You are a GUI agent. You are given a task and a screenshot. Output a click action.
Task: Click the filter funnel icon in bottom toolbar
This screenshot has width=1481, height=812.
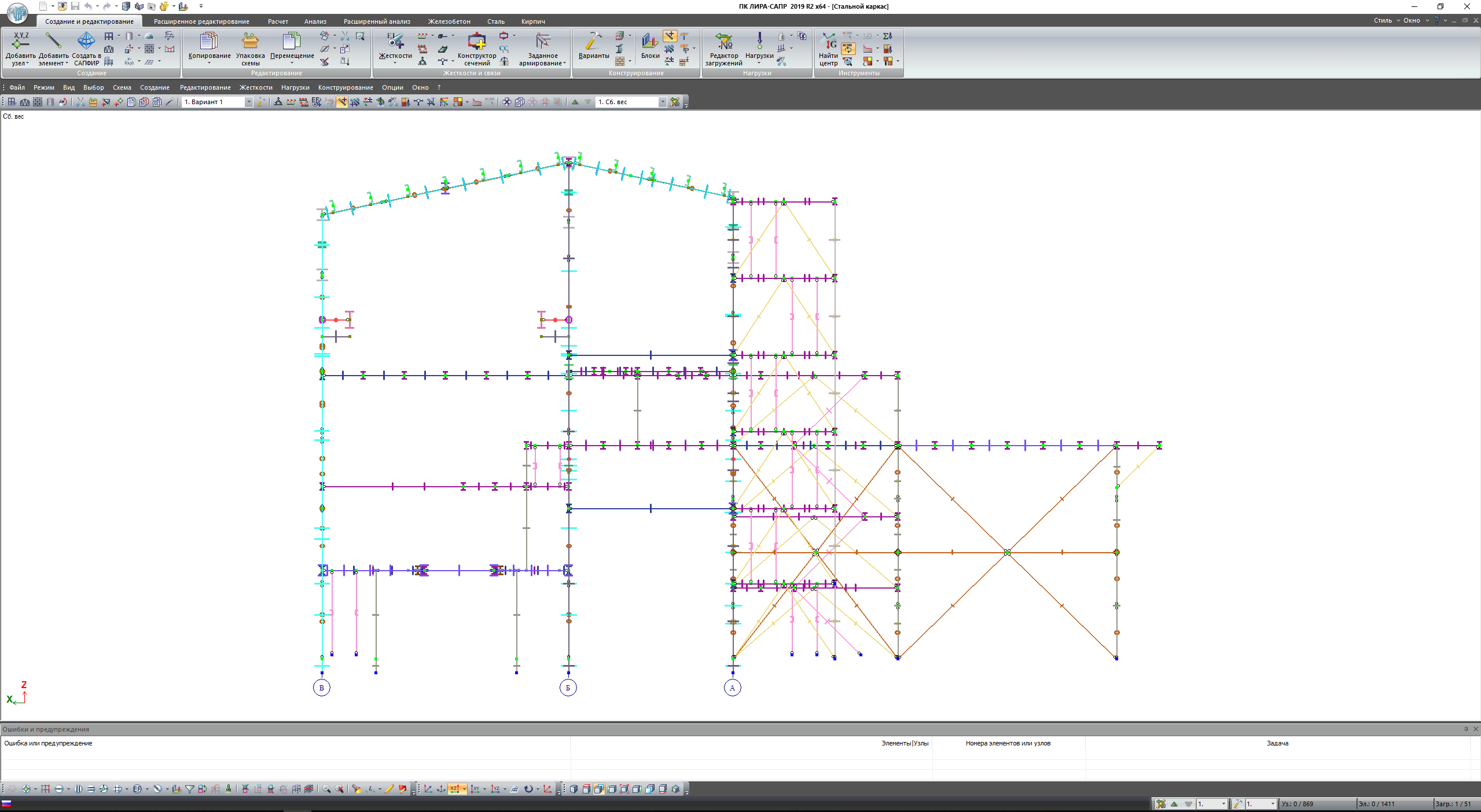coord(190,789)
